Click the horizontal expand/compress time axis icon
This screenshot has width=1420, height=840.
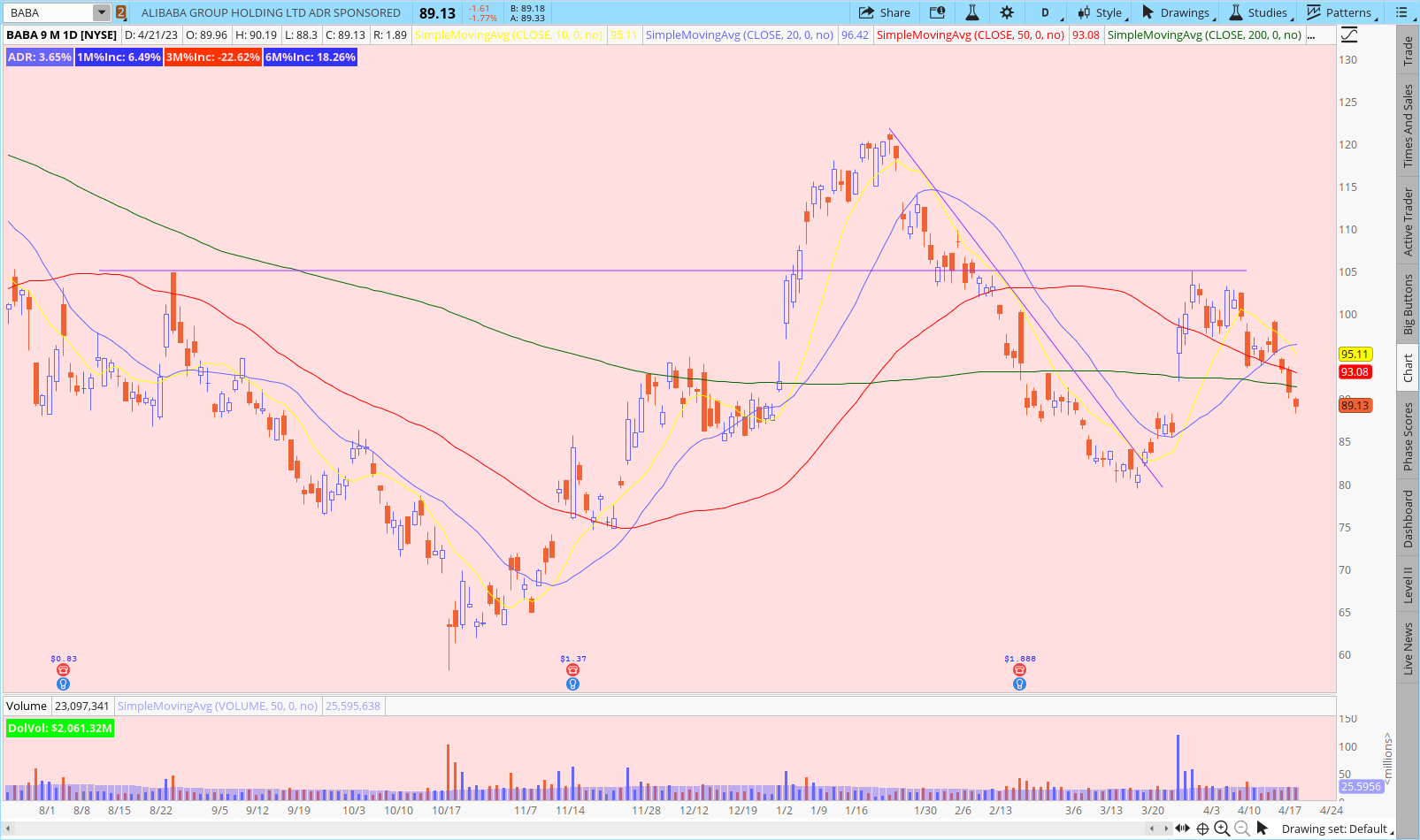tap(1183, 829)
